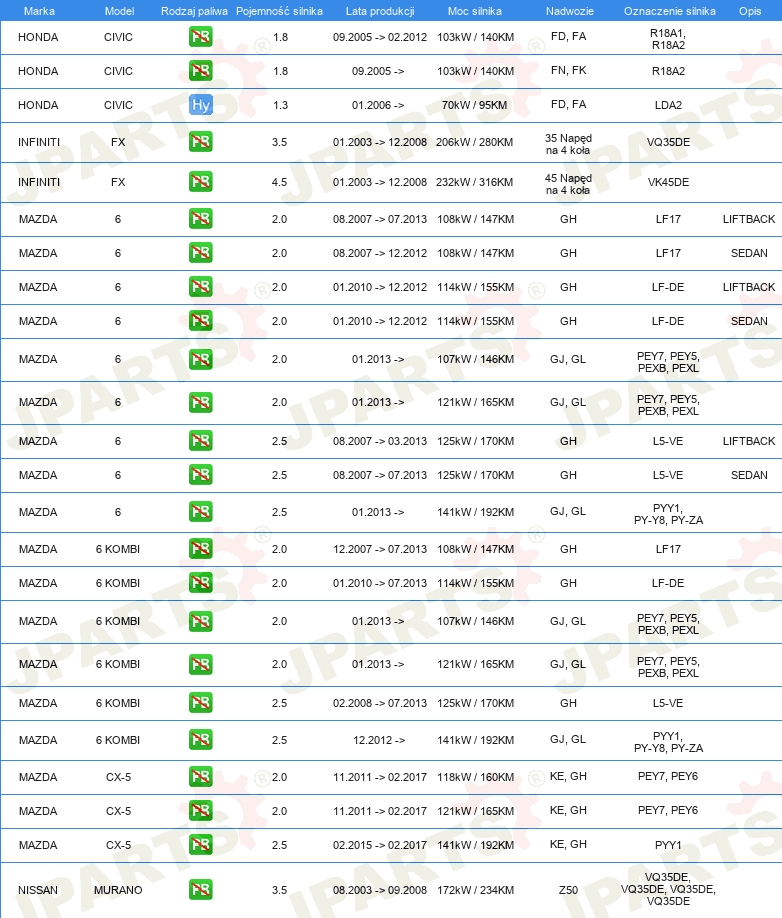
Task: Click the 70kW / 95KM power value
Action: [x=475, y=105]
